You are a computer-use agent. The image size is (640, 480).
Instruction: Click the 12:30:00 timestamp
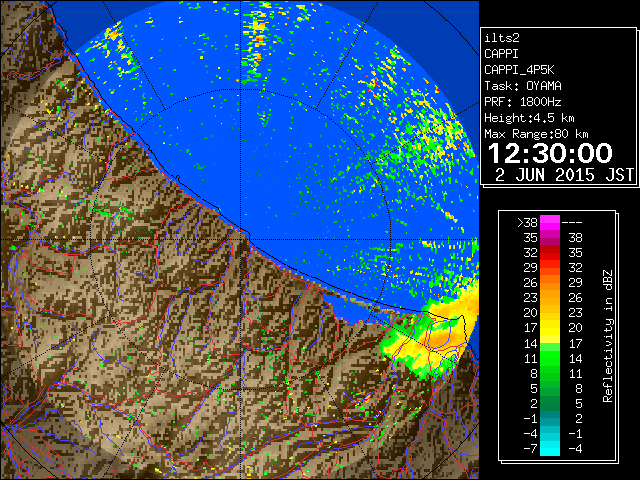[x=550, y=153]
